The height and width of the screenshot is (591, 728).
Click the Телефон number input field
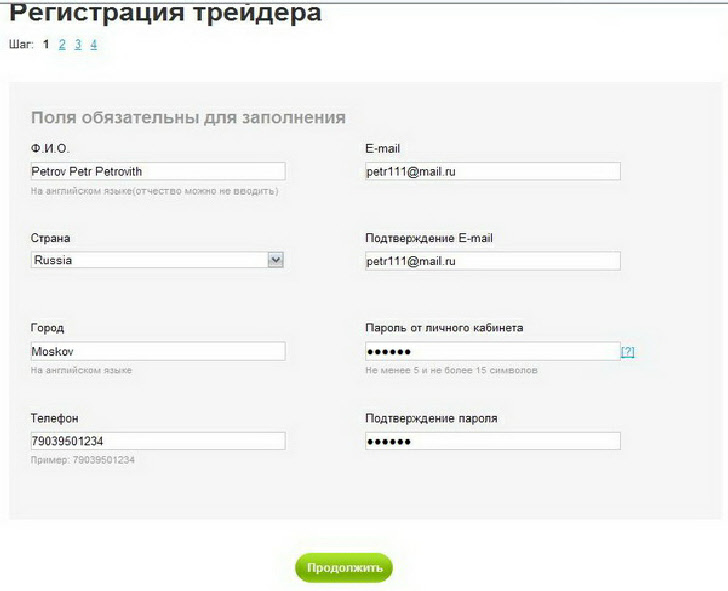point(158,441)
